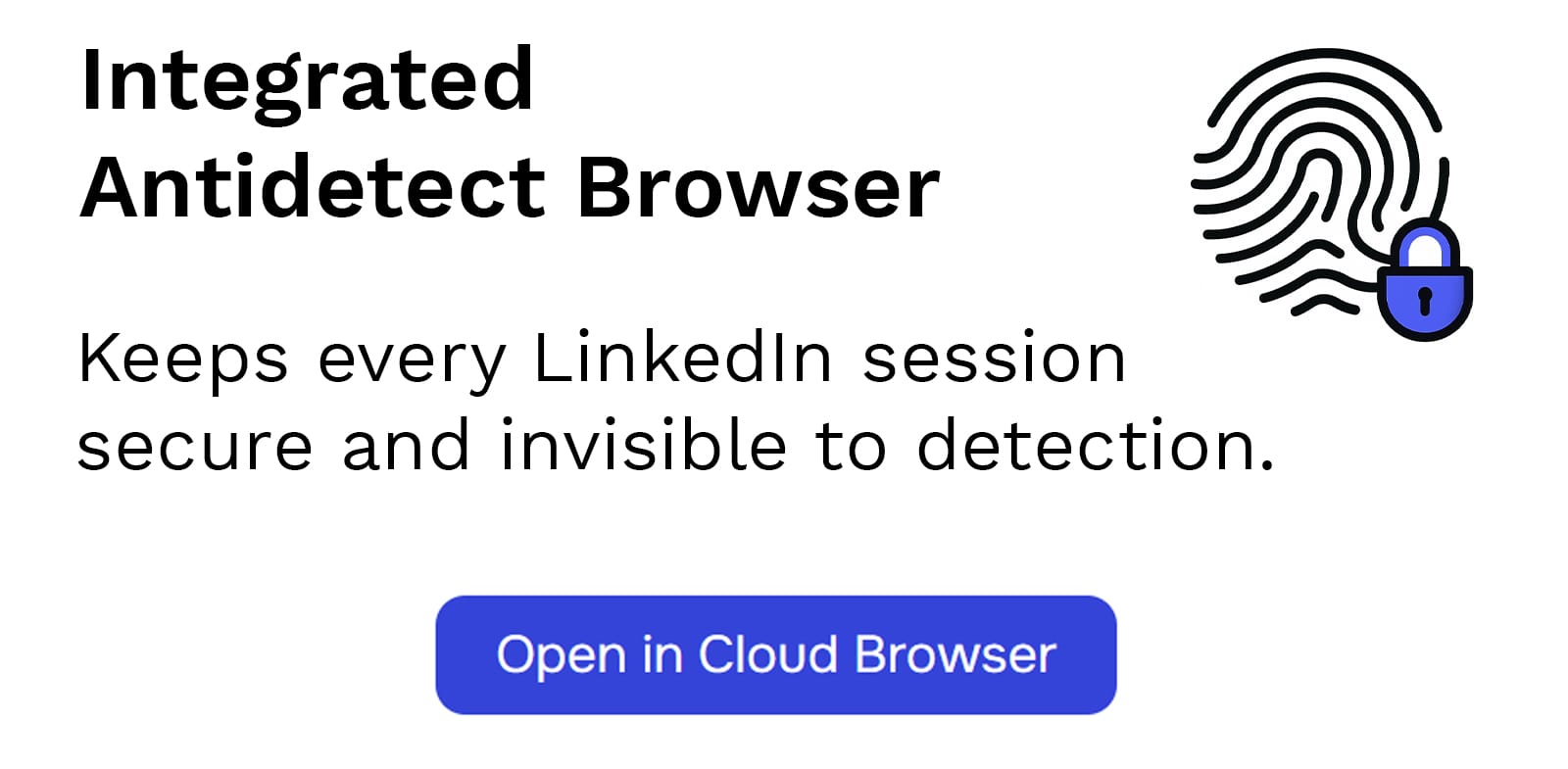Viewport: 1568px width, 769px height.
Task: Click the word "session" in the description
Action: coord(994,357)
